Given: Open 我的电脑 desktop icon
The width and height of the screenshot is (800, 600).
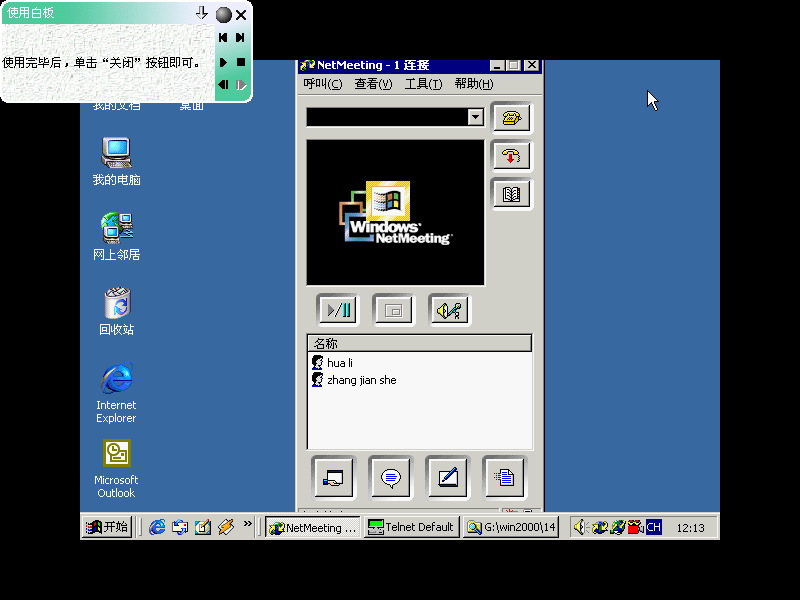Looking at the screenshot, I should pos(116,161).
